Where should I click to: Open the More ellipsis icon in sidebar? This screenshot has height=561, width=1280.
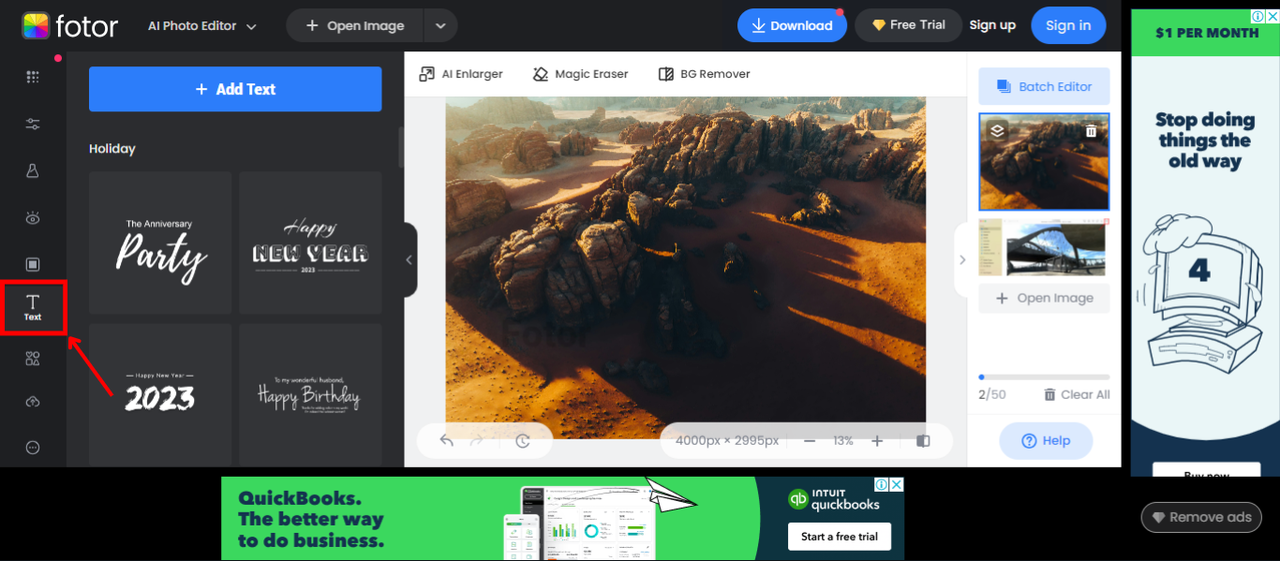(33, 447)
